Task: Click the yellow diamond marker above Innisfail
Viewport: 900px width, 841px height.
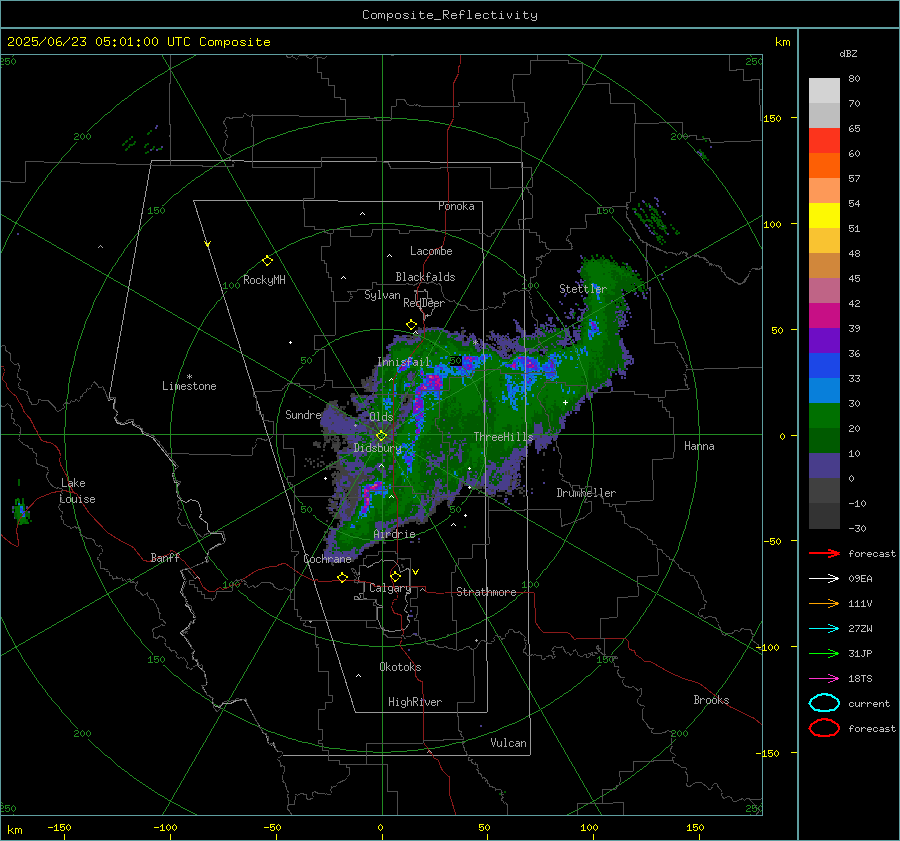Action: [411, 325]
